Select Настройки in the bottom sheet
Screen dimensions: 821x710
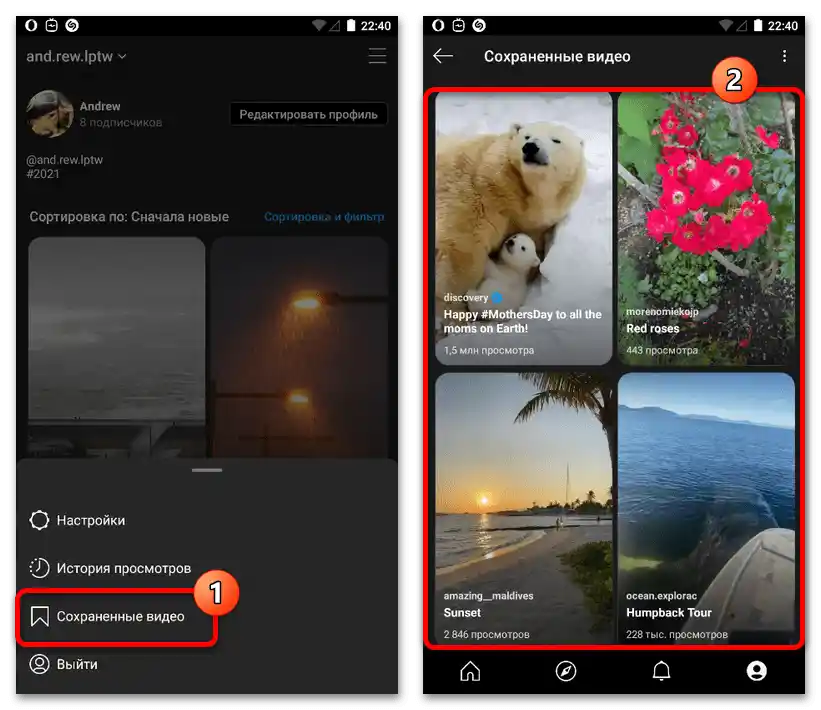(x=77, y=520)
